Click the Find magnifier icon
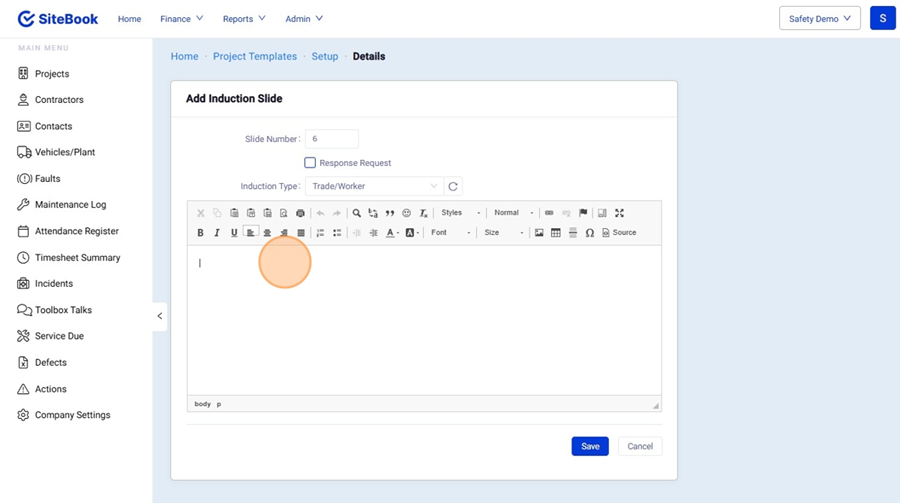 (356, 213)
